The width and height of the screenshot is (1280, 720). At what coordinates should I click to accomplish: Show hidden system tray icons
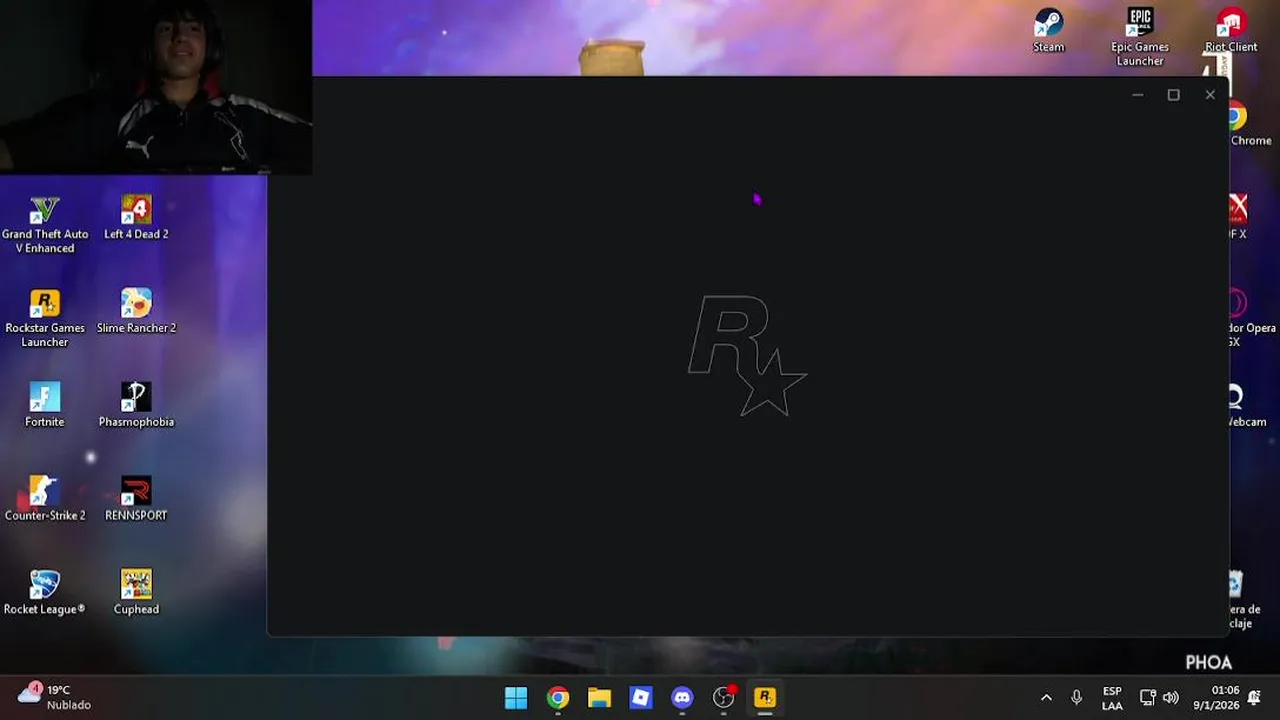1046,698
